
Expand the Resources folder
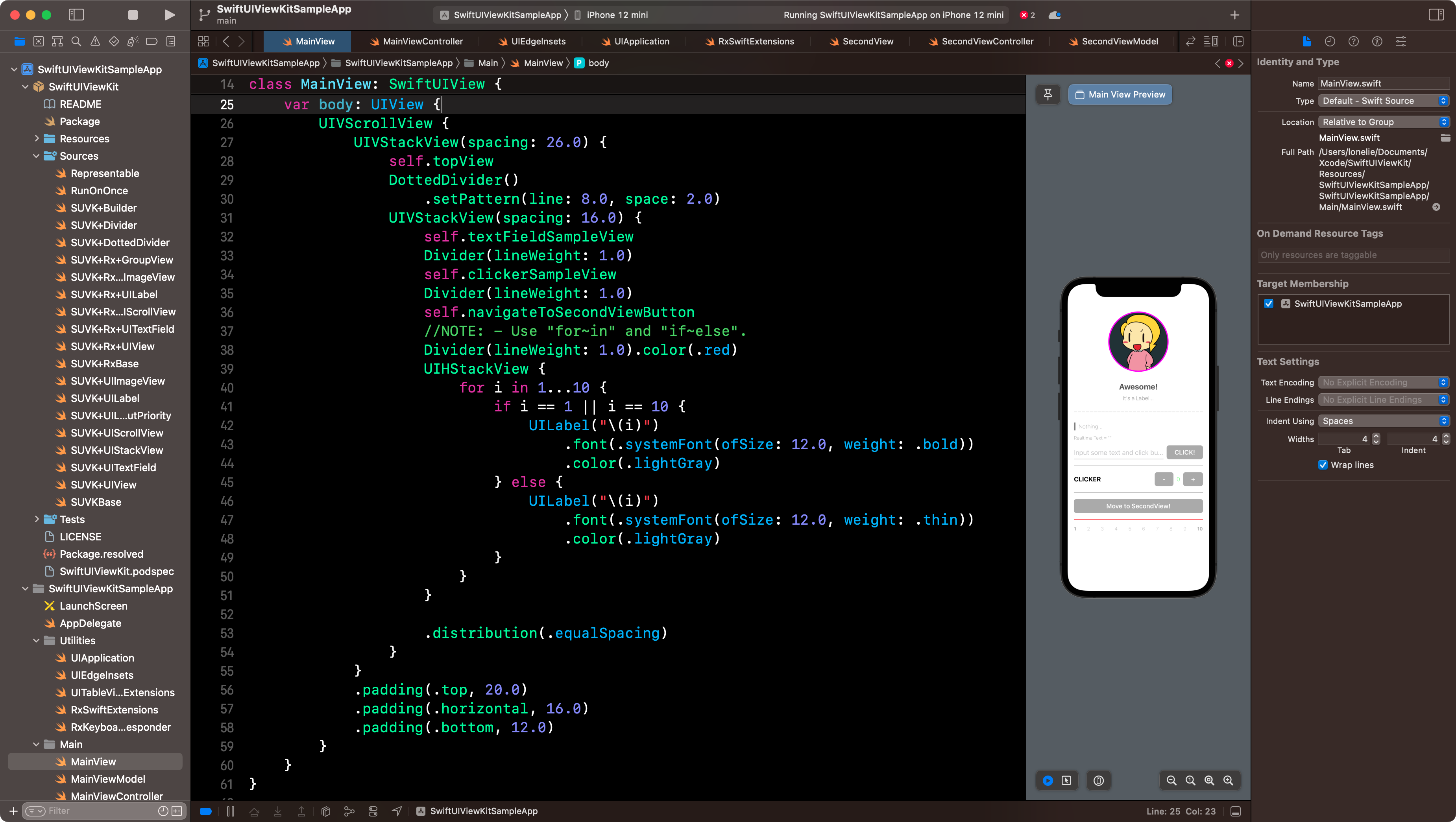[37, 138]
